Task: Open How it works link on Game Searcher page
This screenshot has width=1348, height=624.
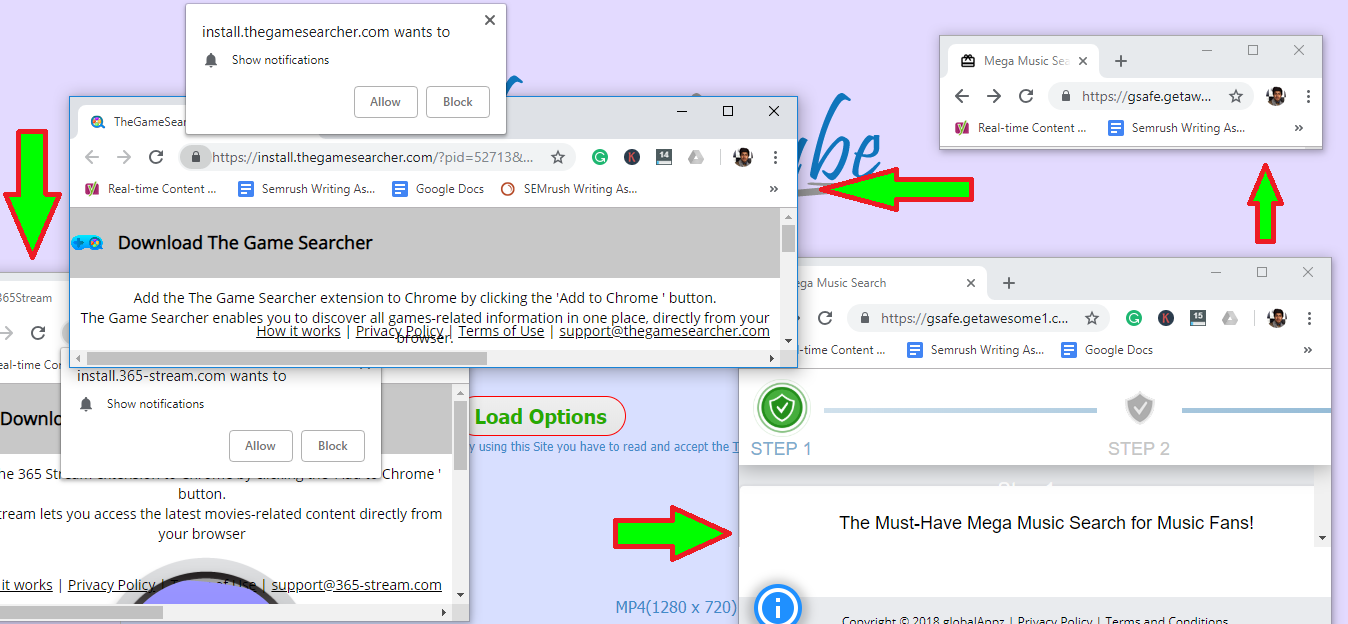Action: [x=298, y=331]
